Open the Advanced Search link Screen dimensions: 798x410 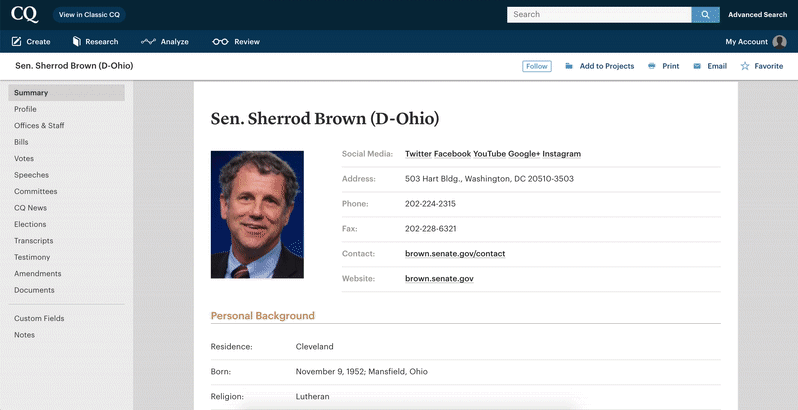coord(757,15)
